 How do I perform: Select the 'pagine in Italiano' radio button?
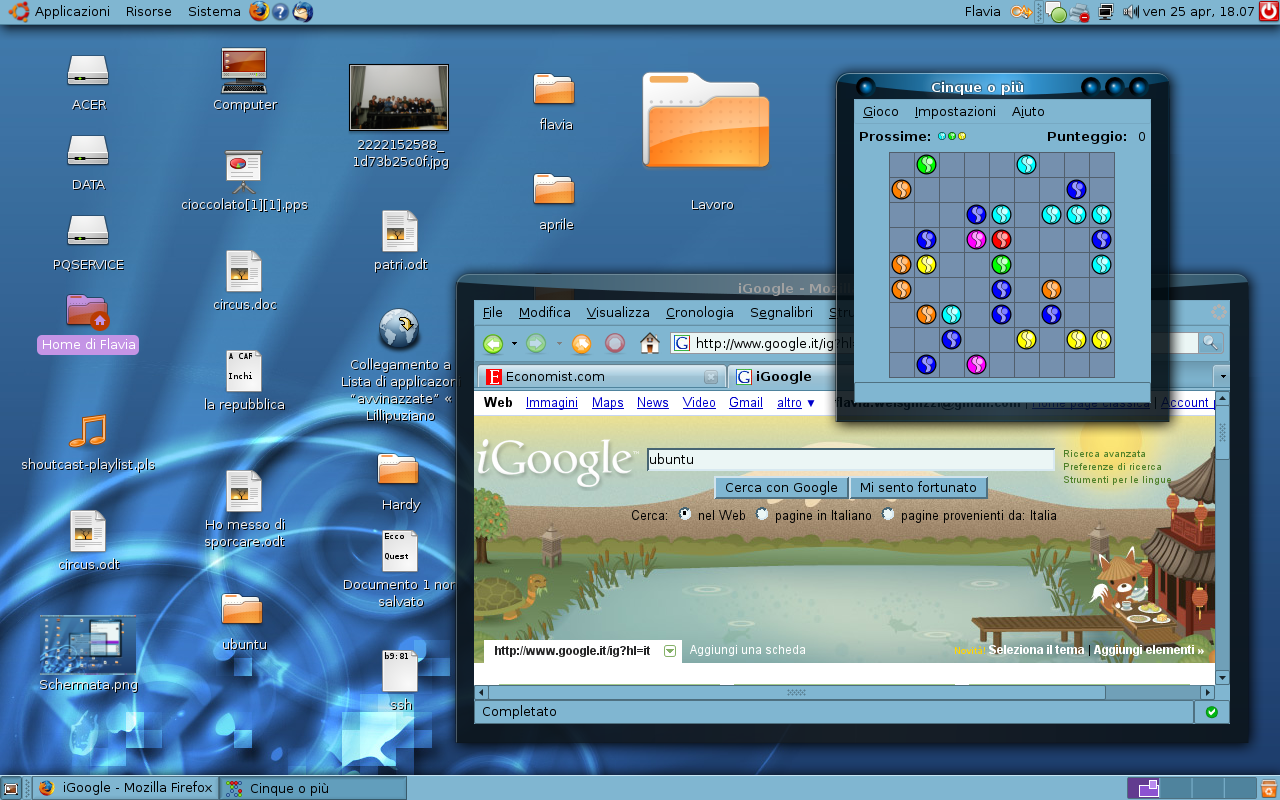(x=762, y=515)
